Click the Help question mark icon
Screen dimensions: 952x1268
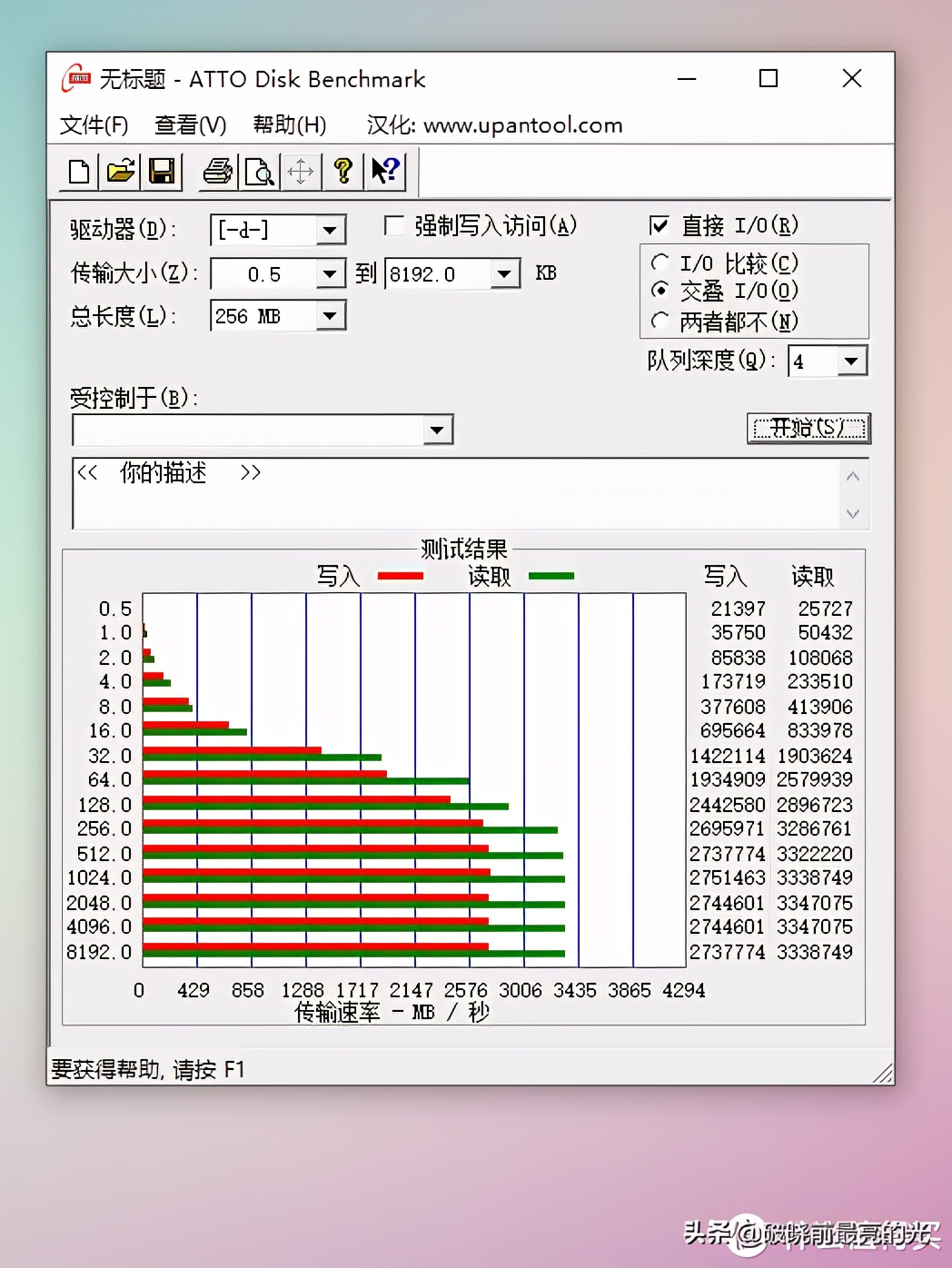pos(342,171)
